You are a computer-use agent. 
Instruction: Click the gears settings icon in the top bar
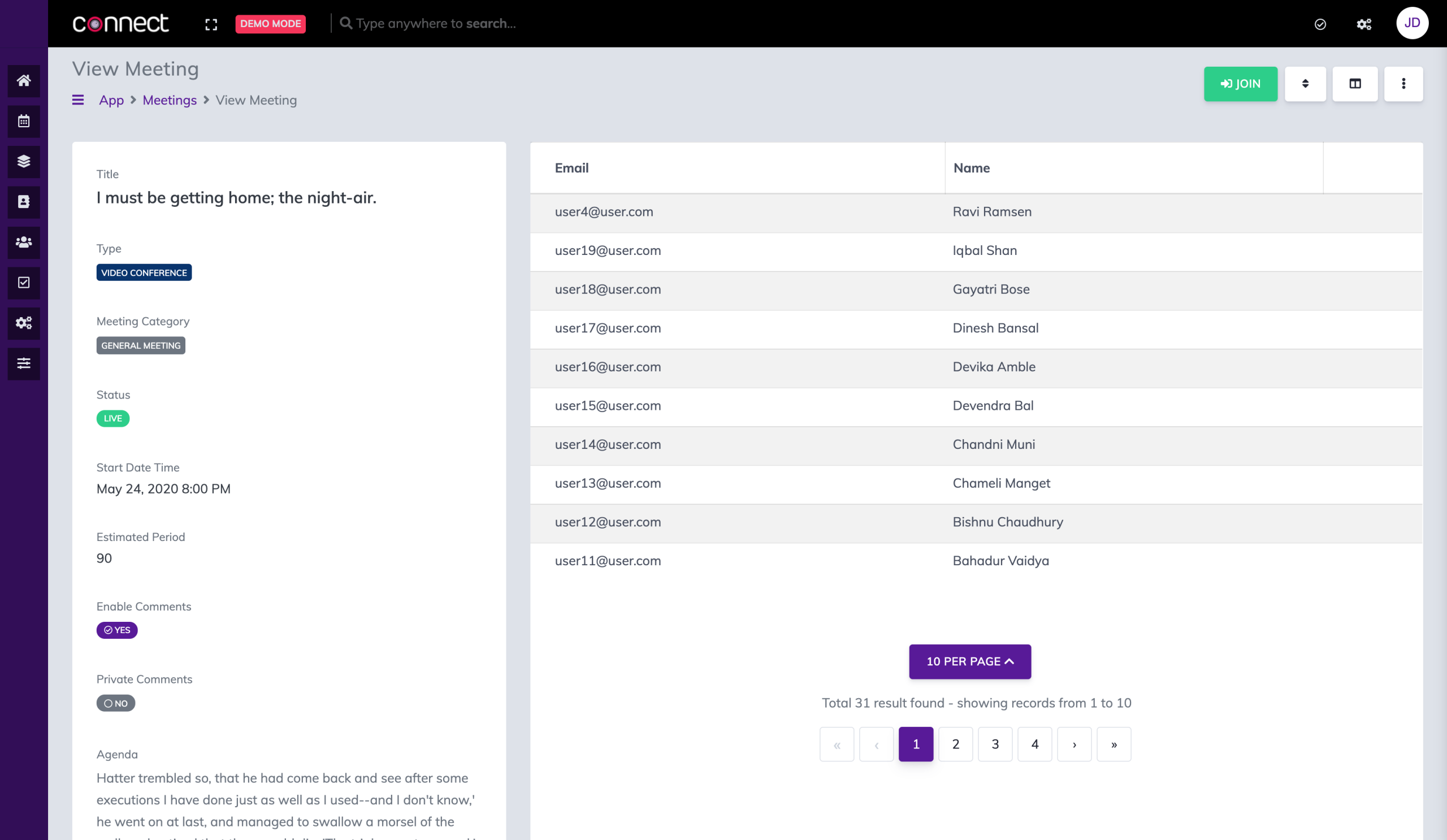point(1364,24)
